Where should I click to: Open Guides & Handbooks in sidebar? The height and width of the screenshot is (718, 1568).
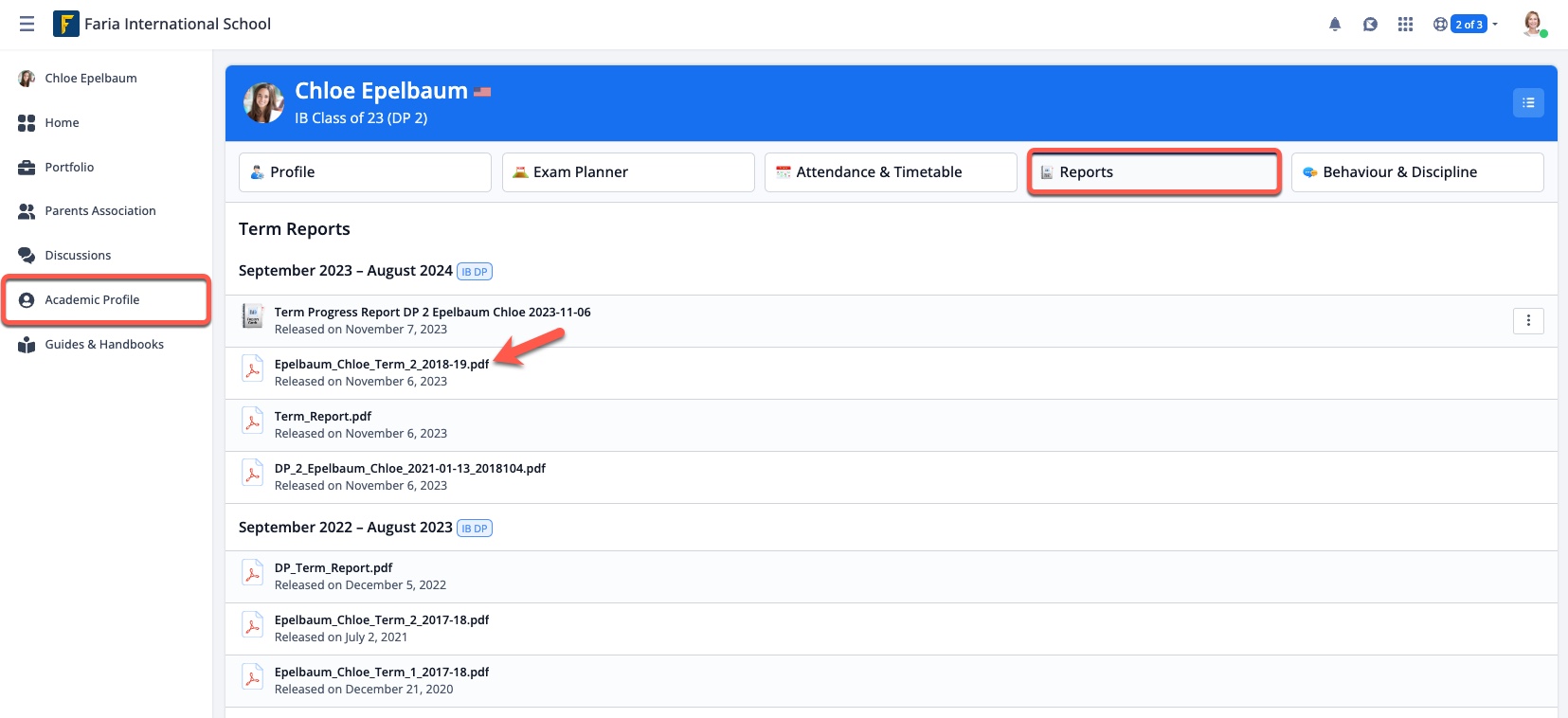point(104,345)
